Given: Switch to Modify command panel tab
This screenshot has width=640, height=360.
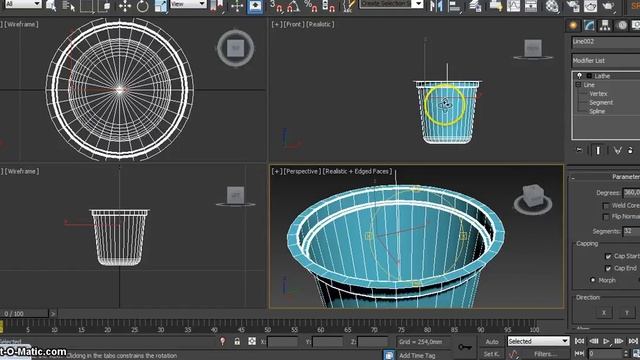Looking at the screenshot, I should pos(589,25).
